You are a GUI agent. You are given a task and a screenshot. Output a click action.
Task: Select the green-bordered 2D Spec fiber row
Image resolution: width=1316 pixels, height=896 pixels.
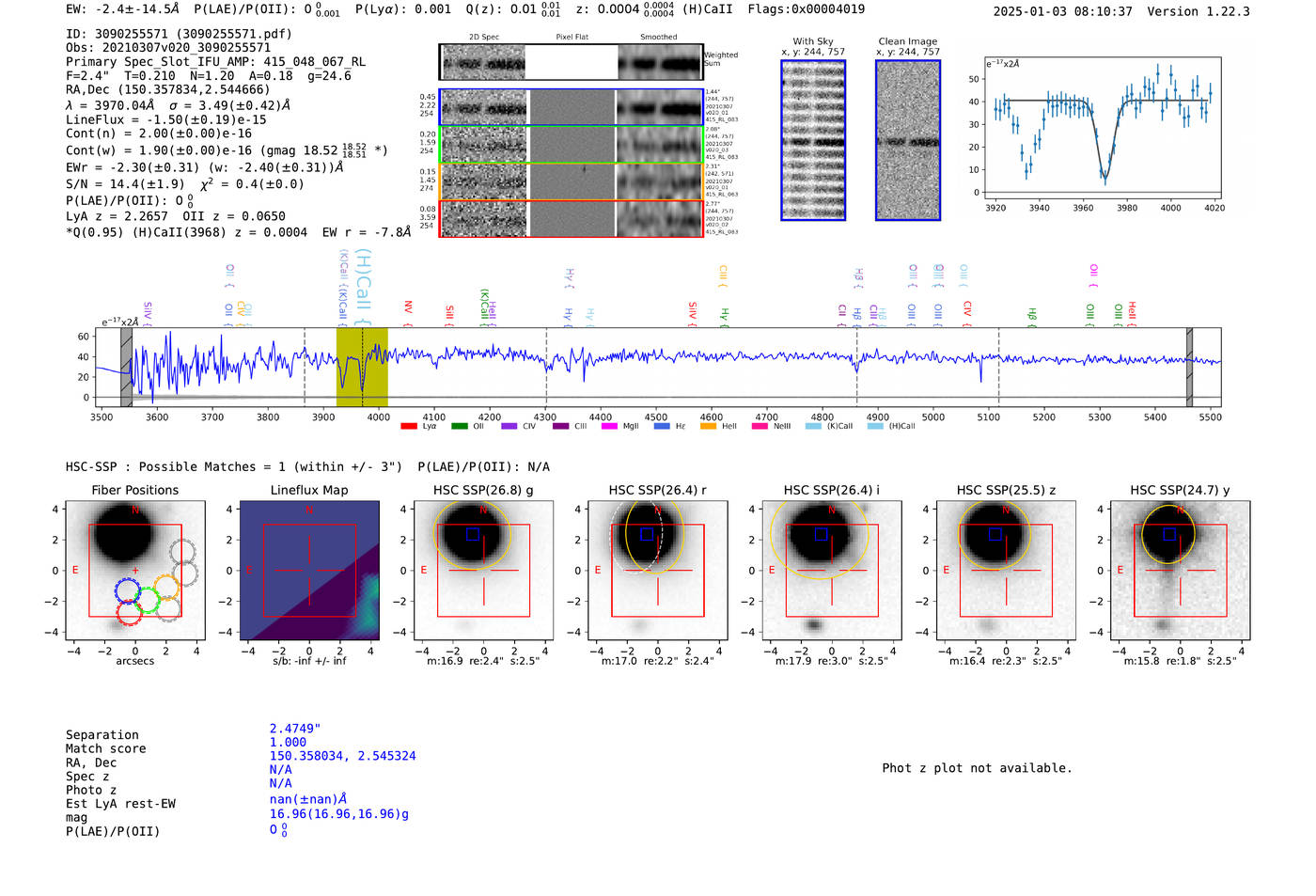pos(571,145)
